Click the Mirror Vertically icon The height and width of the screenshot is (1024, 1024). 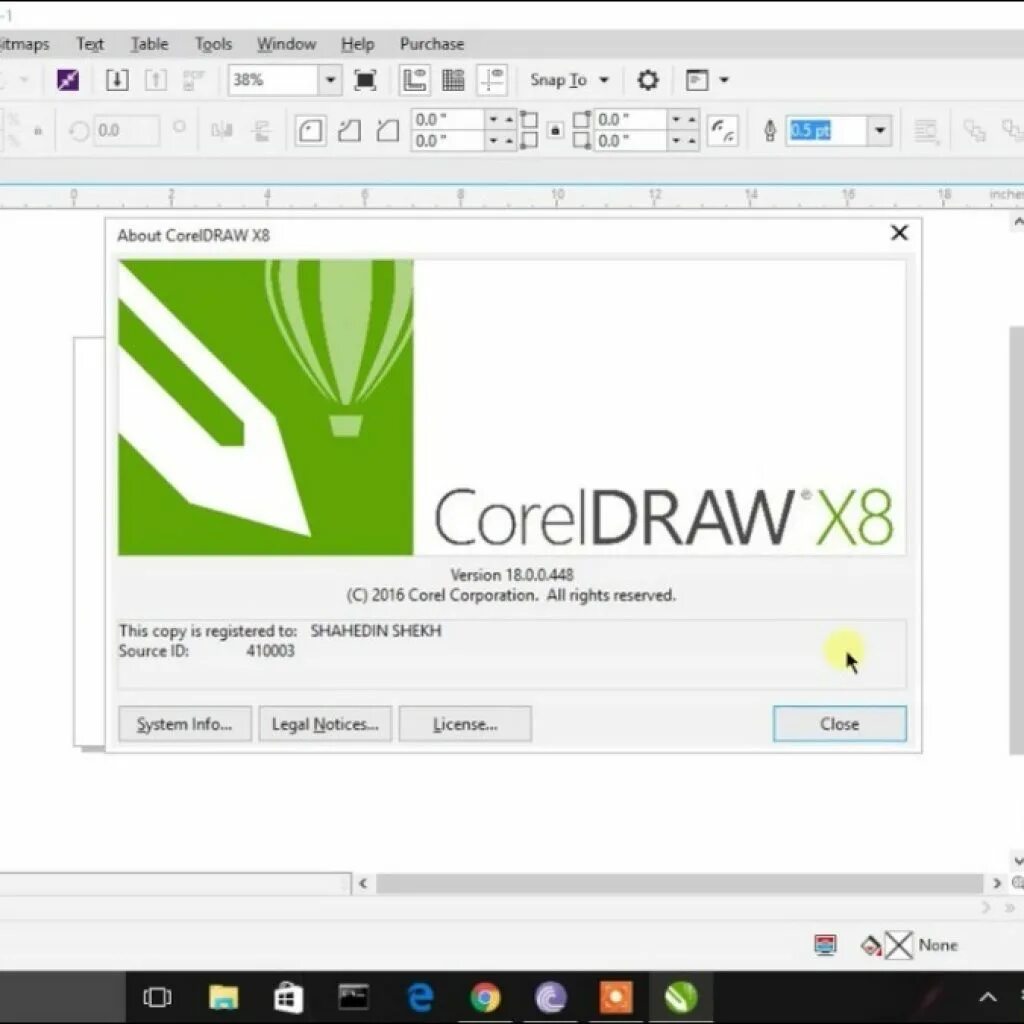tap(261, 131)
